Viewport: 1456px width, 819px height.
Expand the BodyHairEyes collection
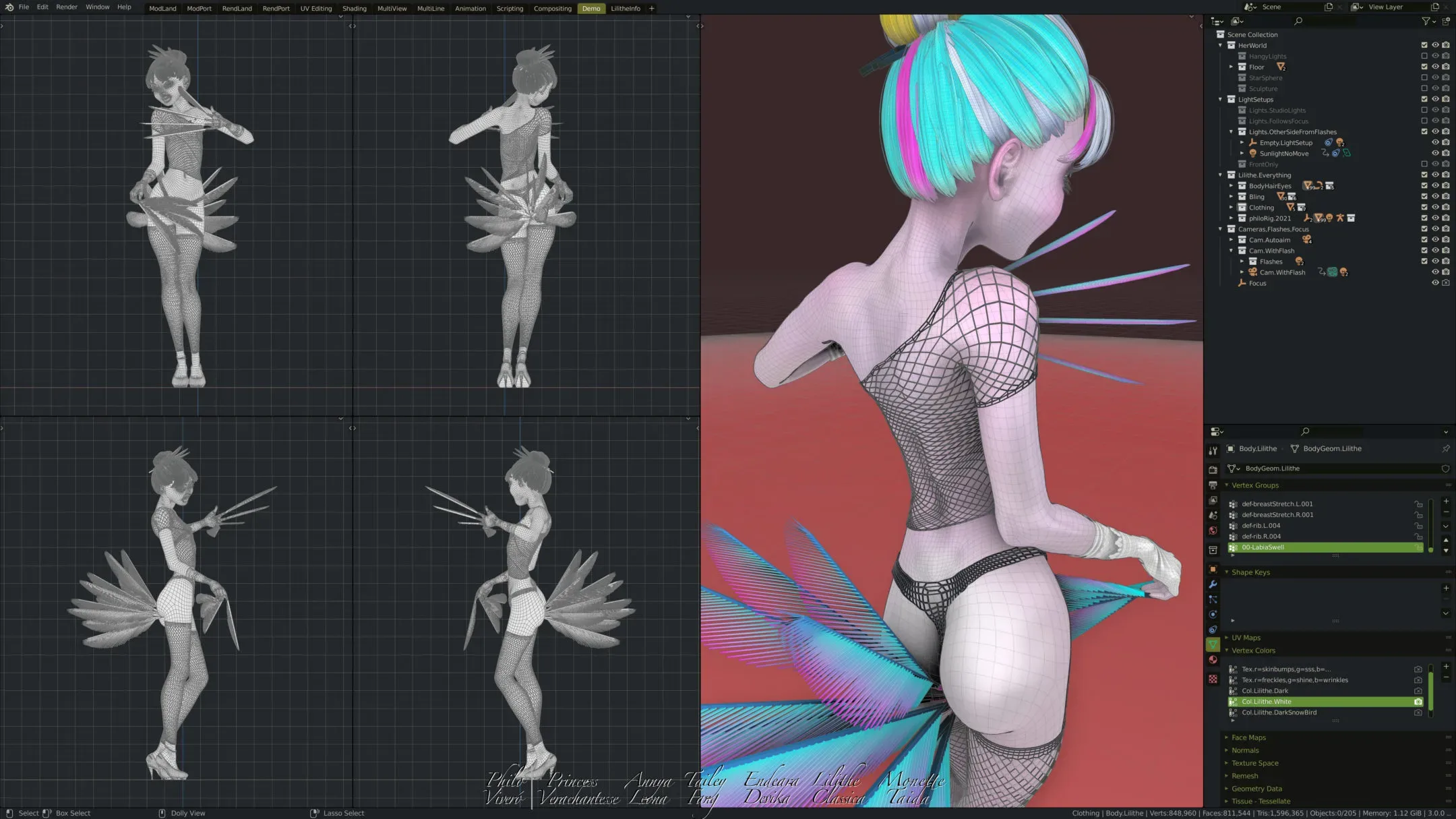click(1233, 185)
